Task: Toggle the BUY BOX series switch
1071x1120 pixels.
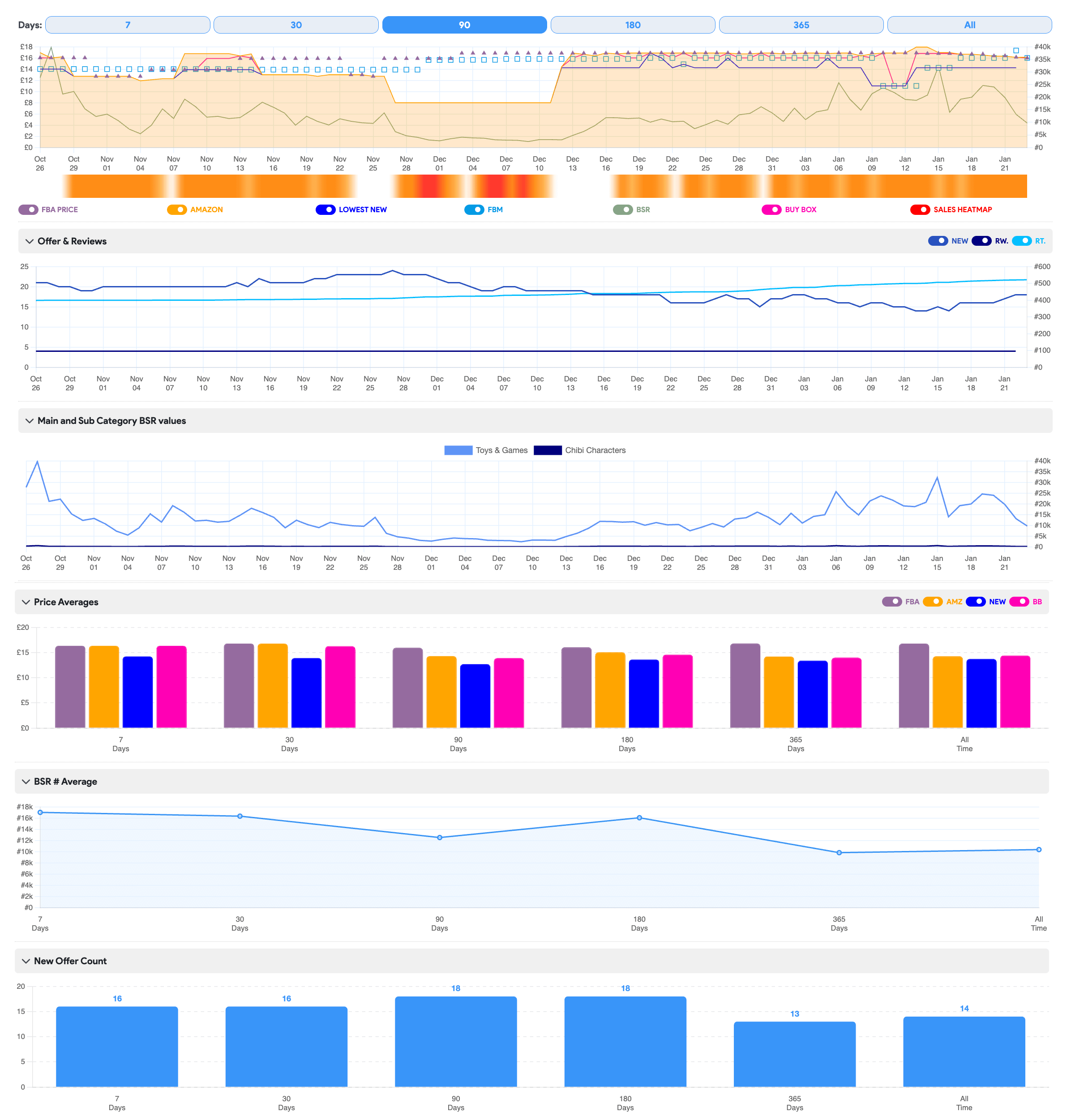Action: coord(772,209)
